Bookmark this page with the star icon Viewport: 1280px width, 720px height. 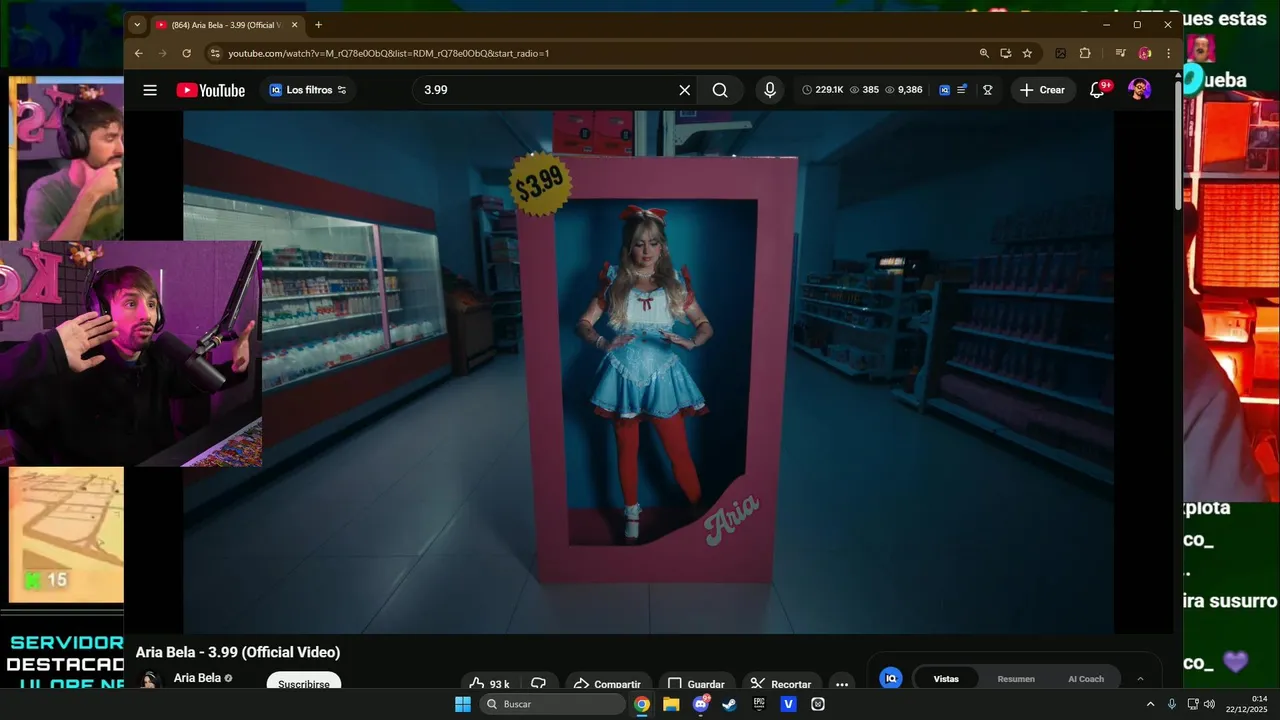click(x=1027, y=53)
